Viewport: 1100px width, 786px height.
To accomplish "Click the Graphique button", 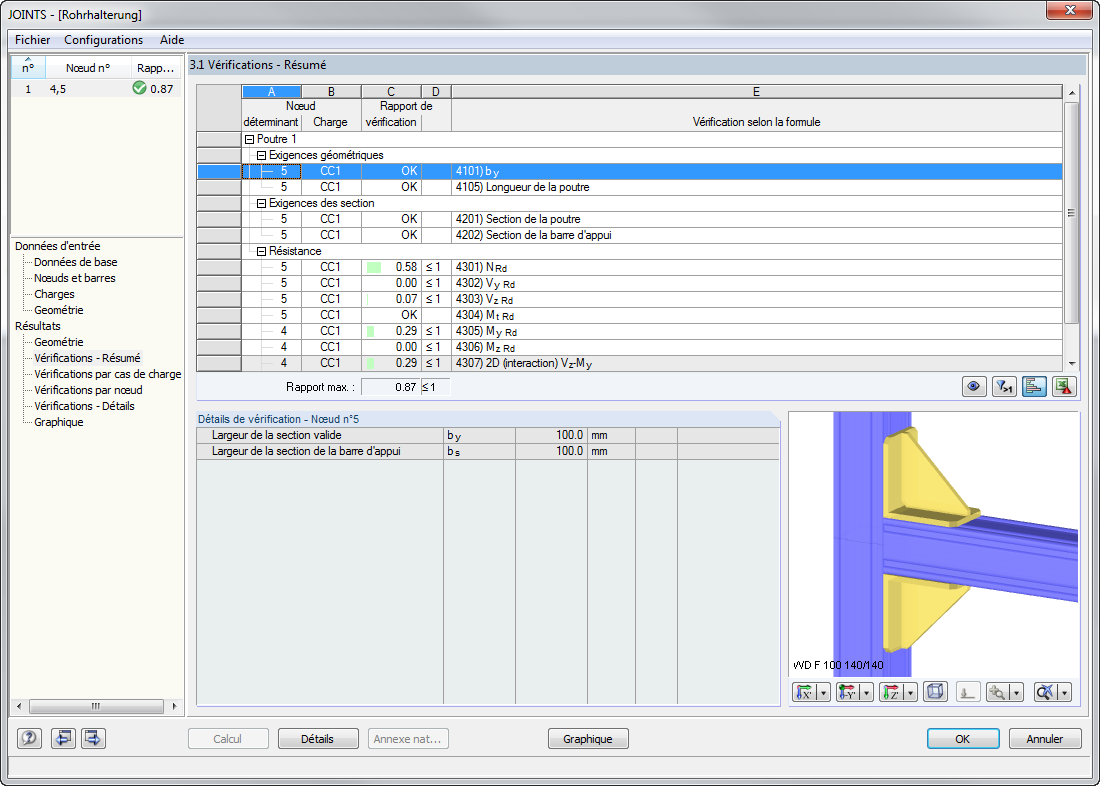I will [588, 738].
